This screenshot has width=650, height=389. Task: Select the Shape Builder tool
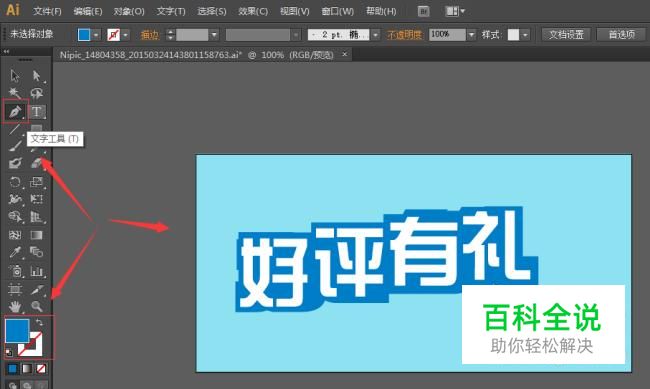pos(15,217)
